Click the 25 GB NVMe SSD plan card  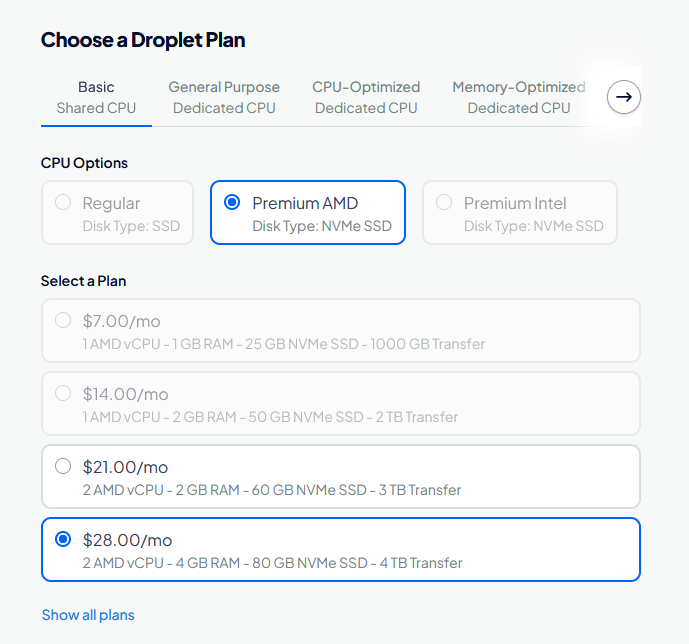[x=341, y=331]
